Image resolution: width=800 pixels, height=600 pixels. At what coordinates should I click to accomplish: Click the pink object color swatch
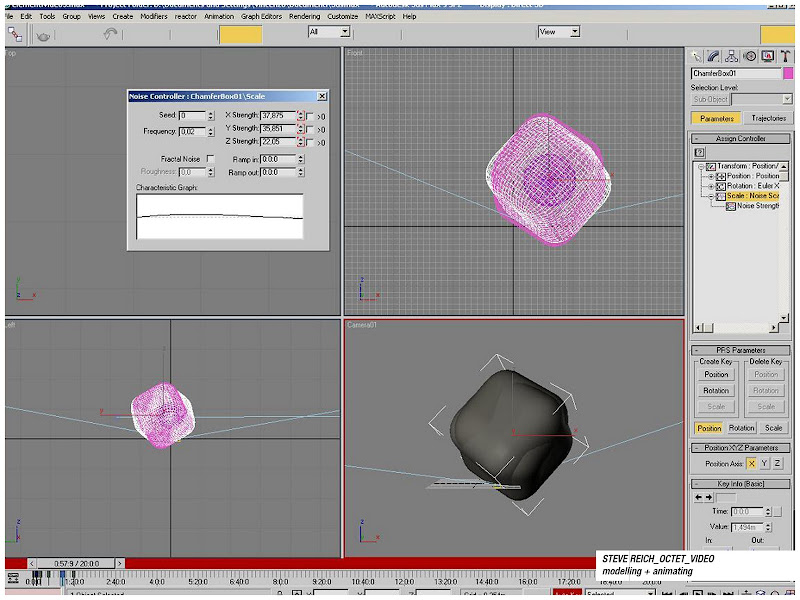pos(788,73)
